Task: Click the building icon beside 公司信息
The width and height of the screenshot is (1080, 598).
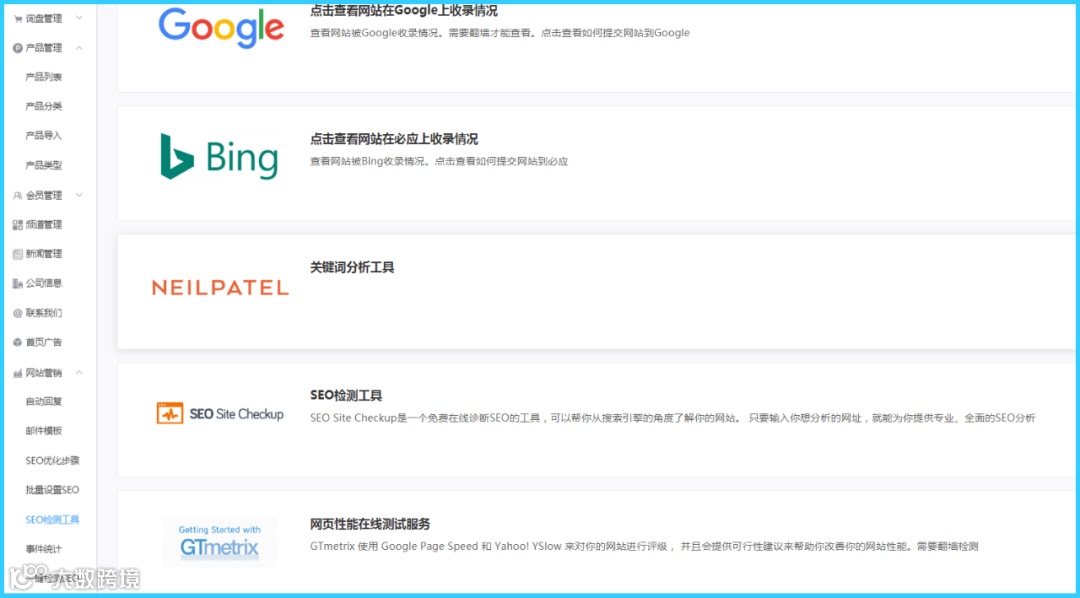Action: 17,283
